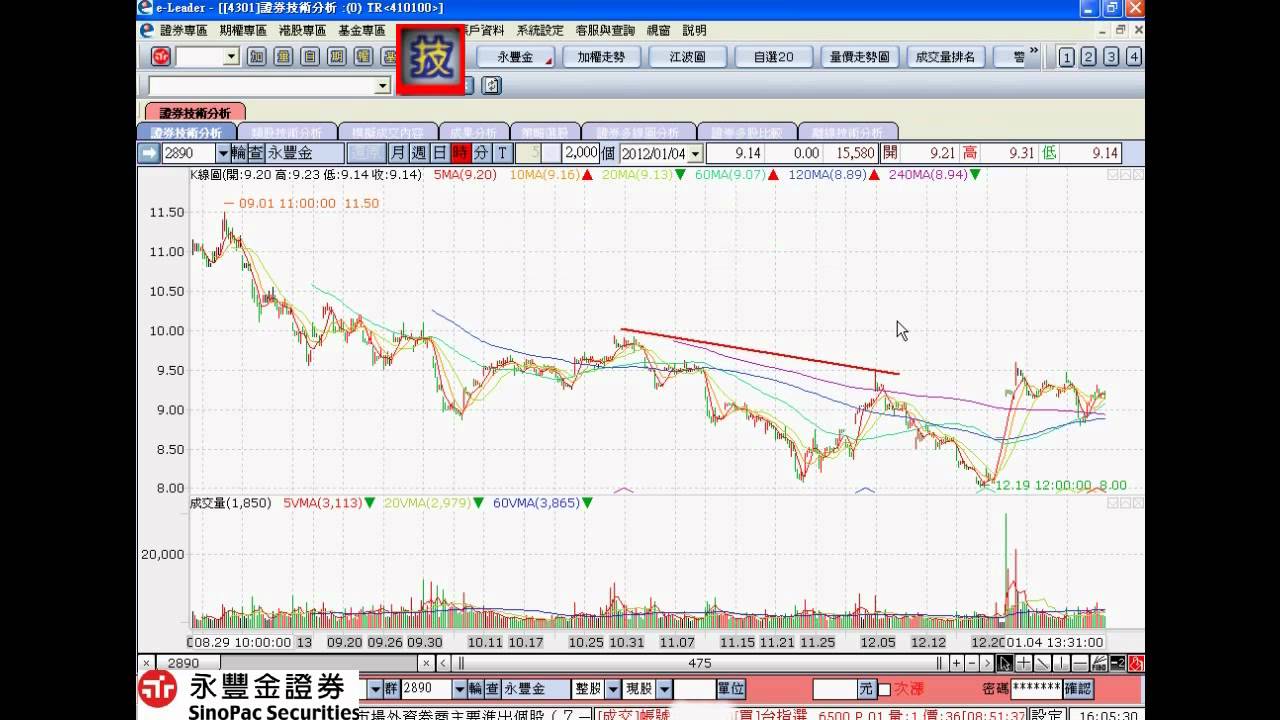Switch chart period to 分 (minute)

click(481, 153)
